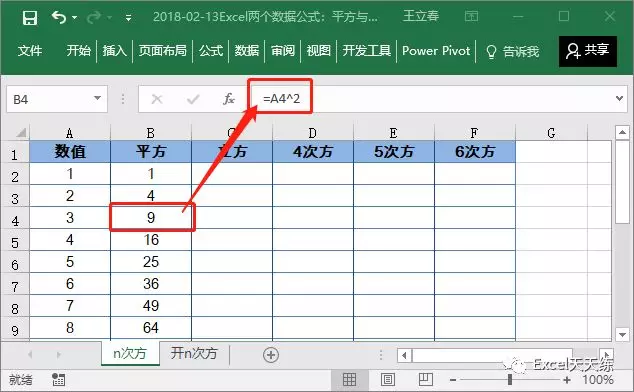Switch to Page Layout view icon
Viewport: 634px width, 392px height.
pos(387,379)
